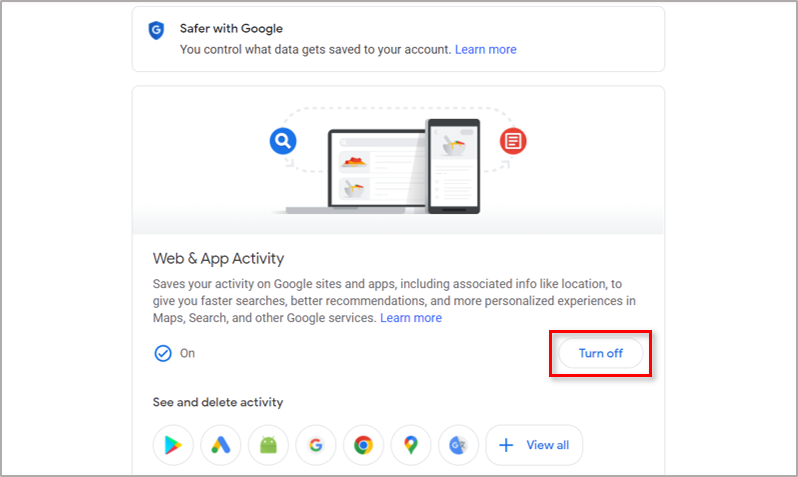Open Learn more under Web & App Activity
This screenshot has width=798, height=477.
click(x=411, y=318)
